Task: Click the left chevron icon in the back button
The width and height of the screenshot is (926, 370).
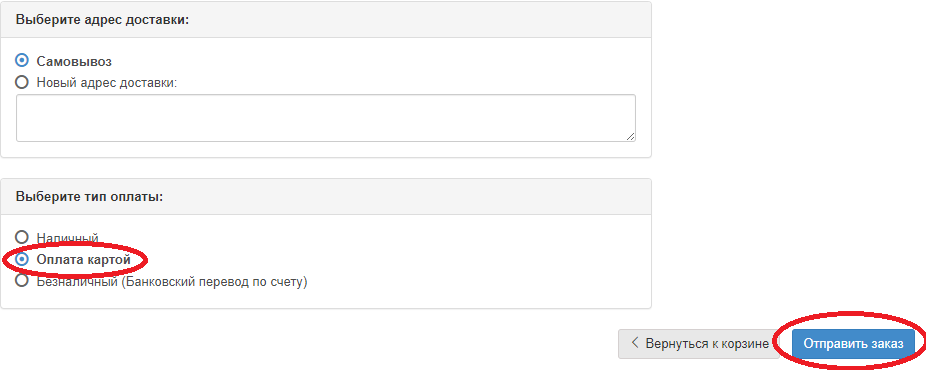Action: coord(635,343)
